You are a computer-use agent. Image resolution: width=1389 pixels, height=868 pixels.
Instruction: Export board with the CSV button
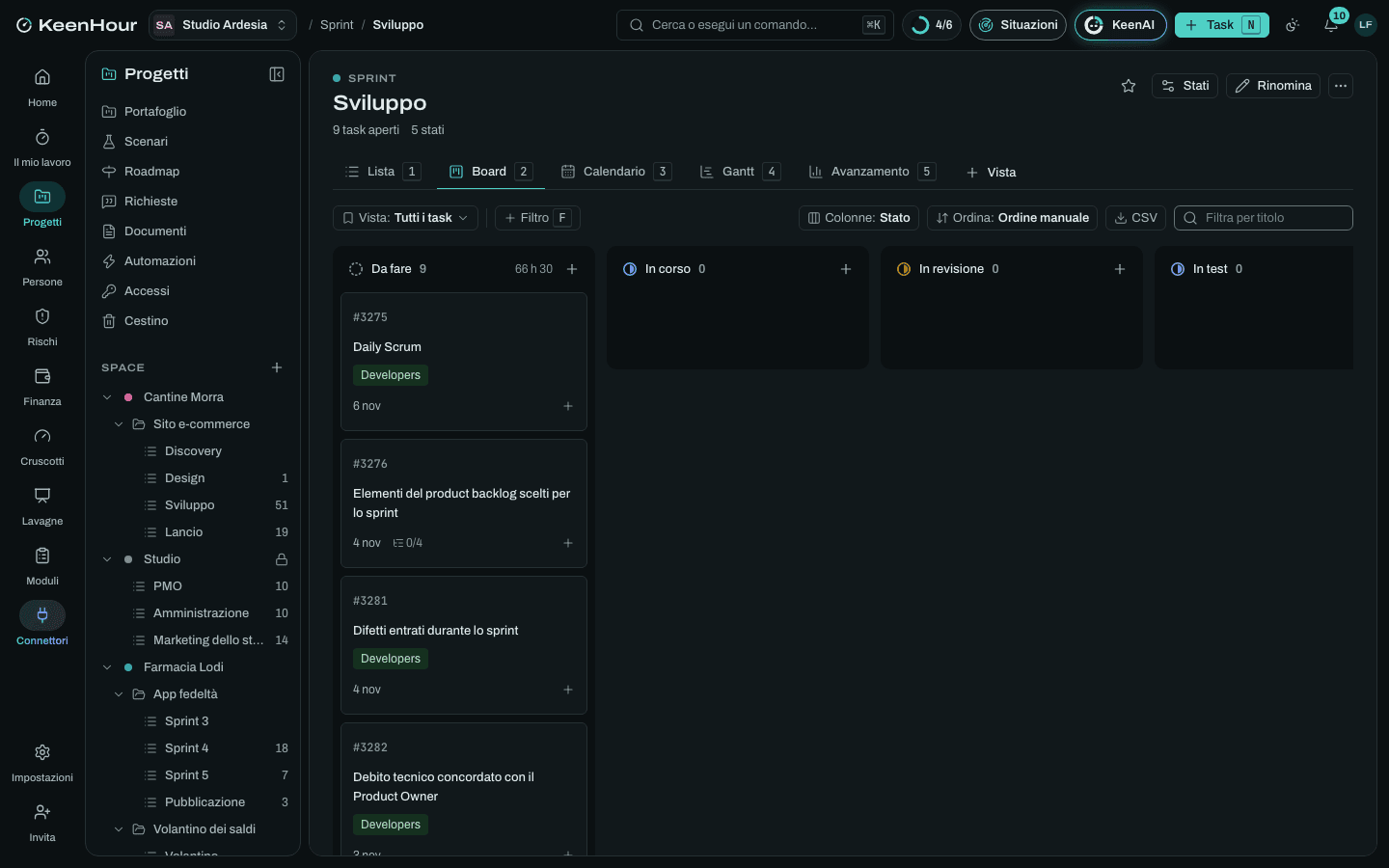point(1135,218)
